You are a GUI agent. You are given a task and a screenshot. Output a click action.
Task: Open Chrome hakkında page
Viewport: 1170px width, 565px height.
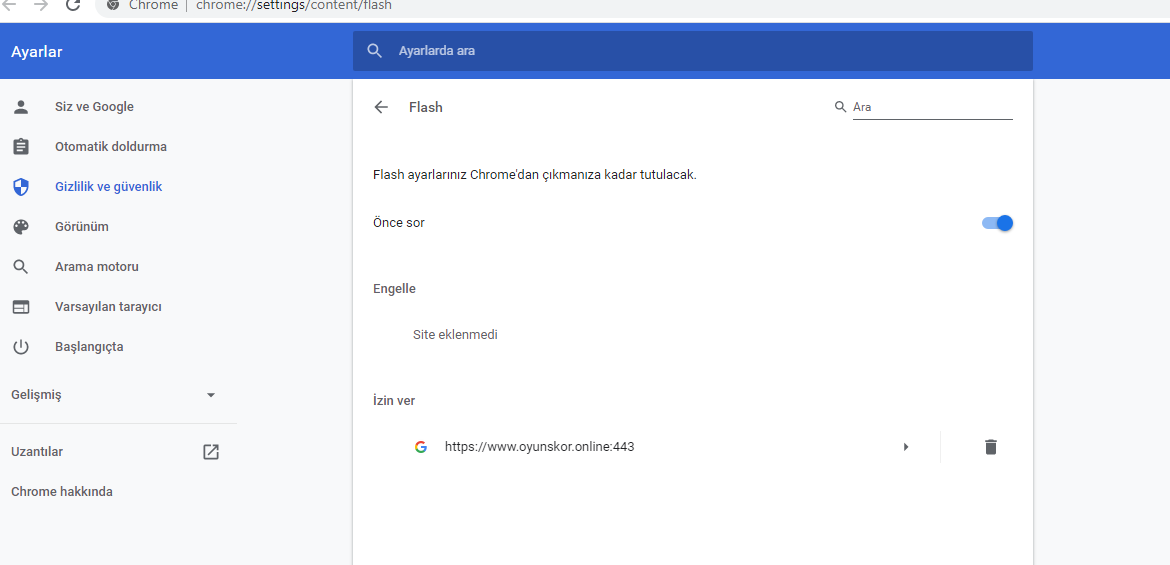click(x=62, y=492)
